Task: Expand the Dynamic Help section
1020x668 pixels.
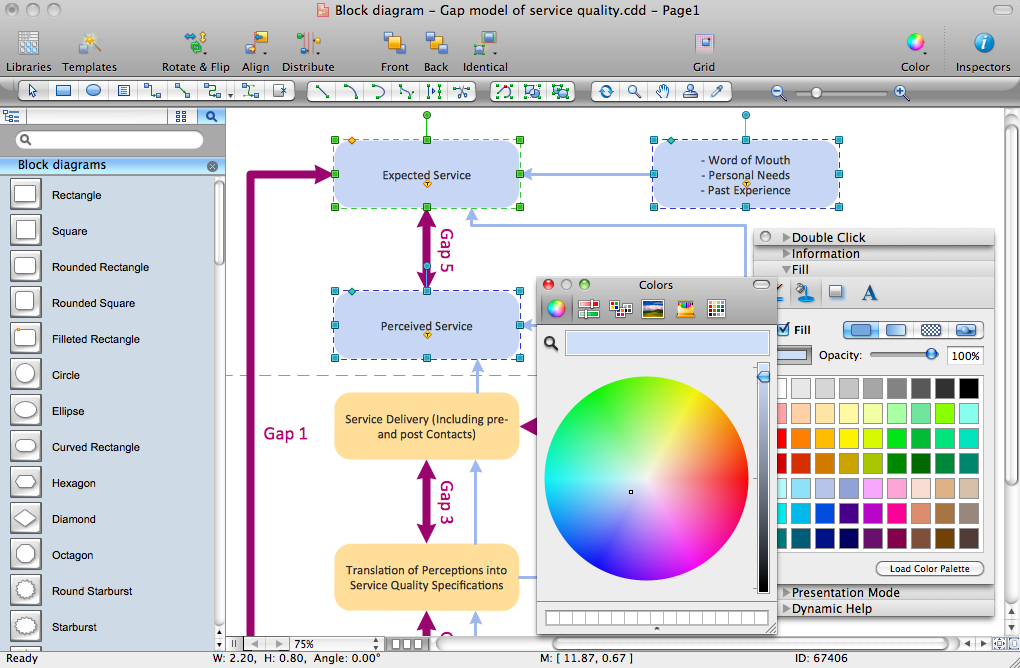Action: tap(787, 609)
